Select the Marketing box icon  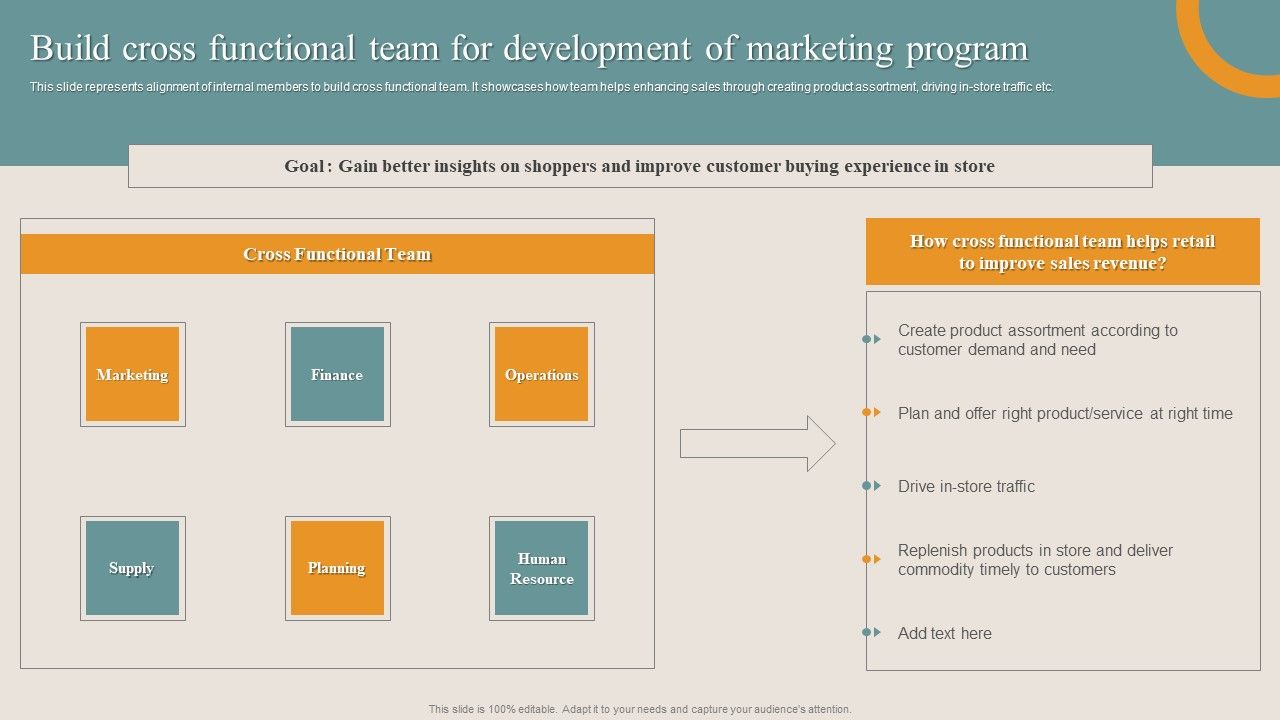pos(132,374)
